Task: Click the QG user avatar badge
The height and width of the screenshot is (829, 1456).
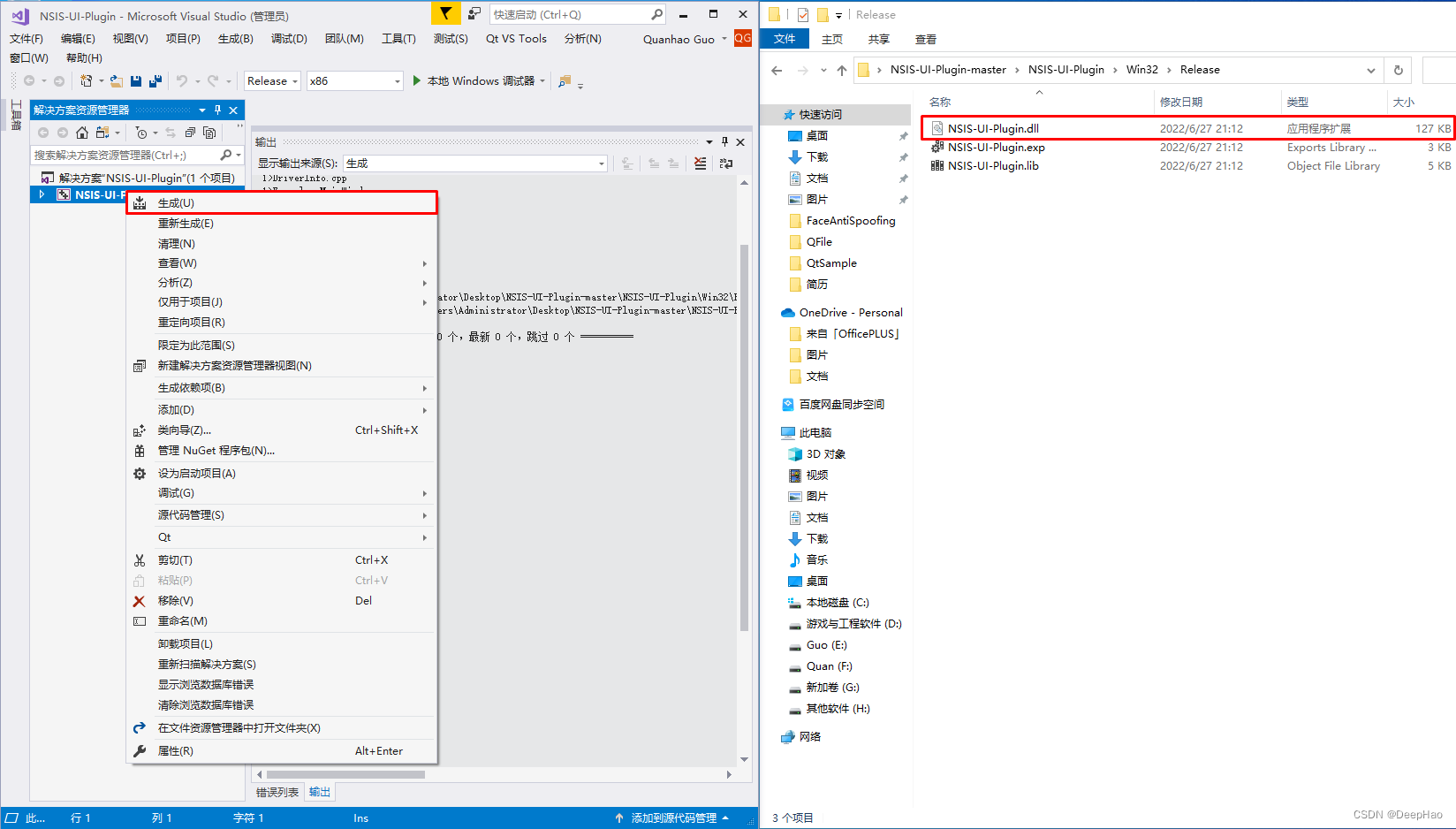Action: (743, 38)
